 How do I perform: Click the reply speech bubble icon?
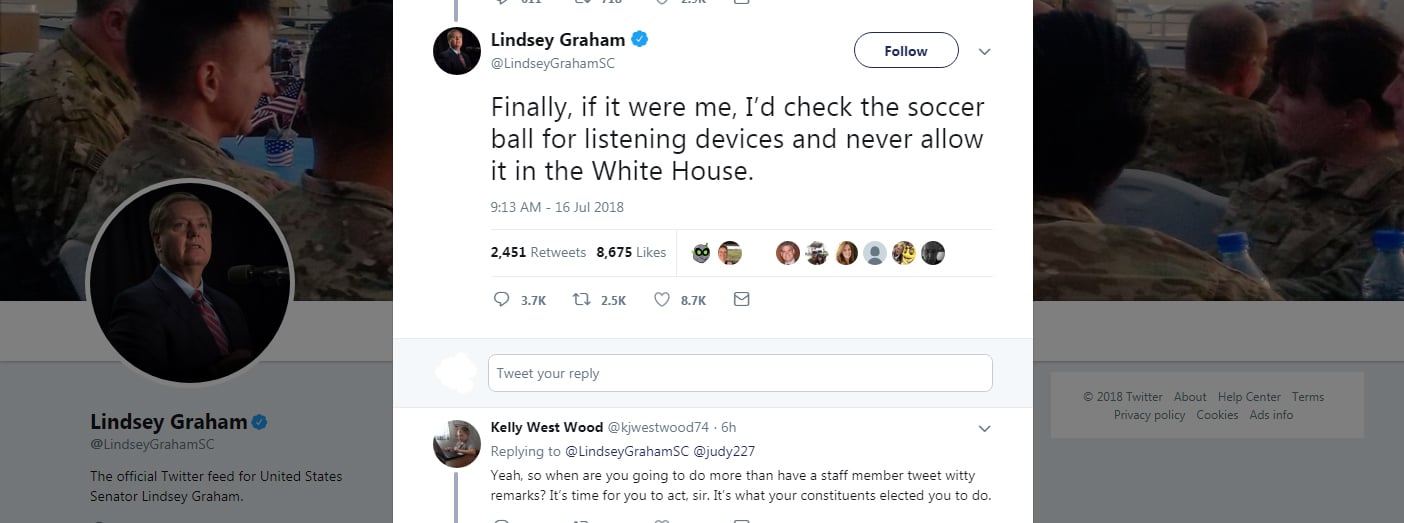[502, 299]
